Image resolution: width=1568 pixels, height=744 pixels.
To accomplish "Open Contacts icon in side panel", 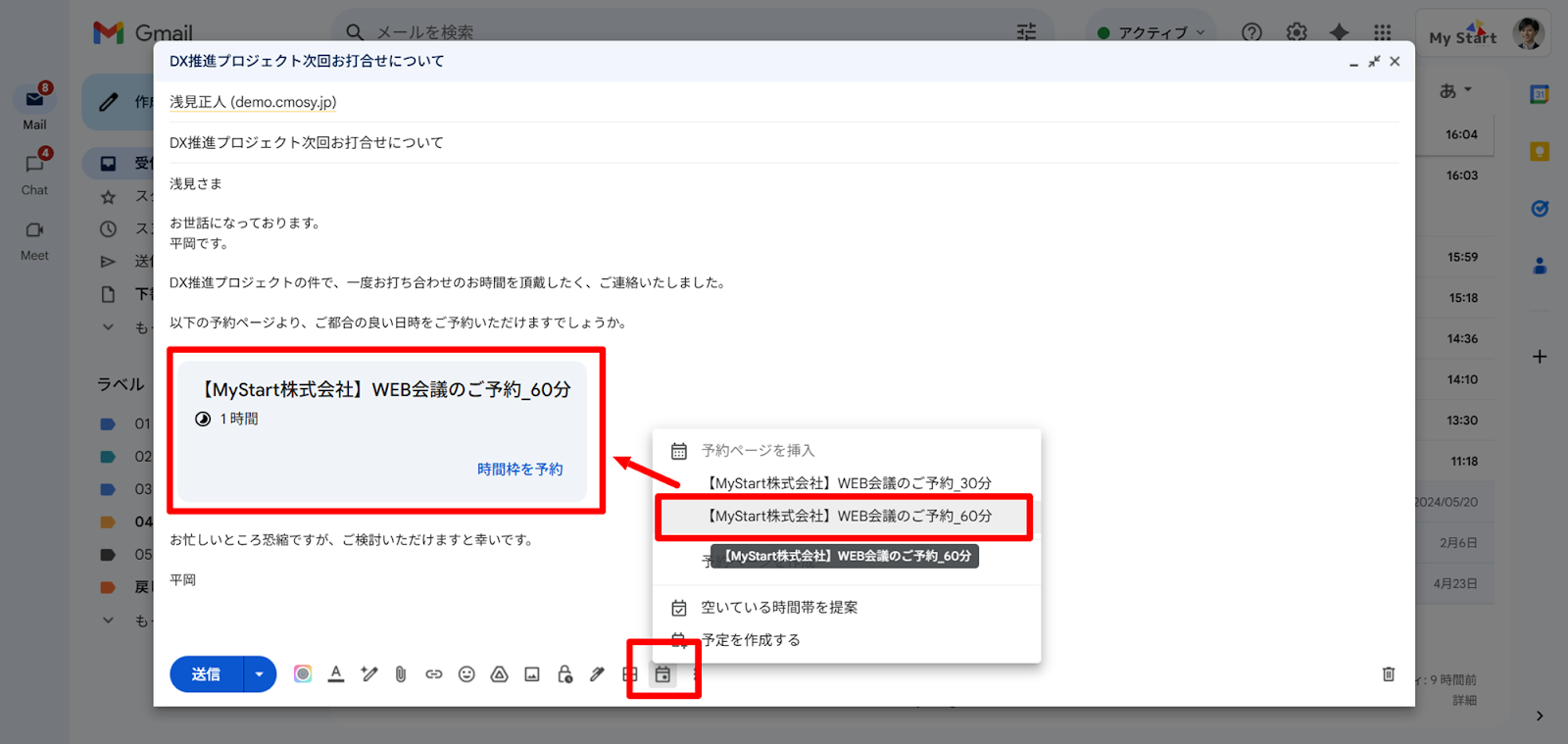I will (1540, 266).
